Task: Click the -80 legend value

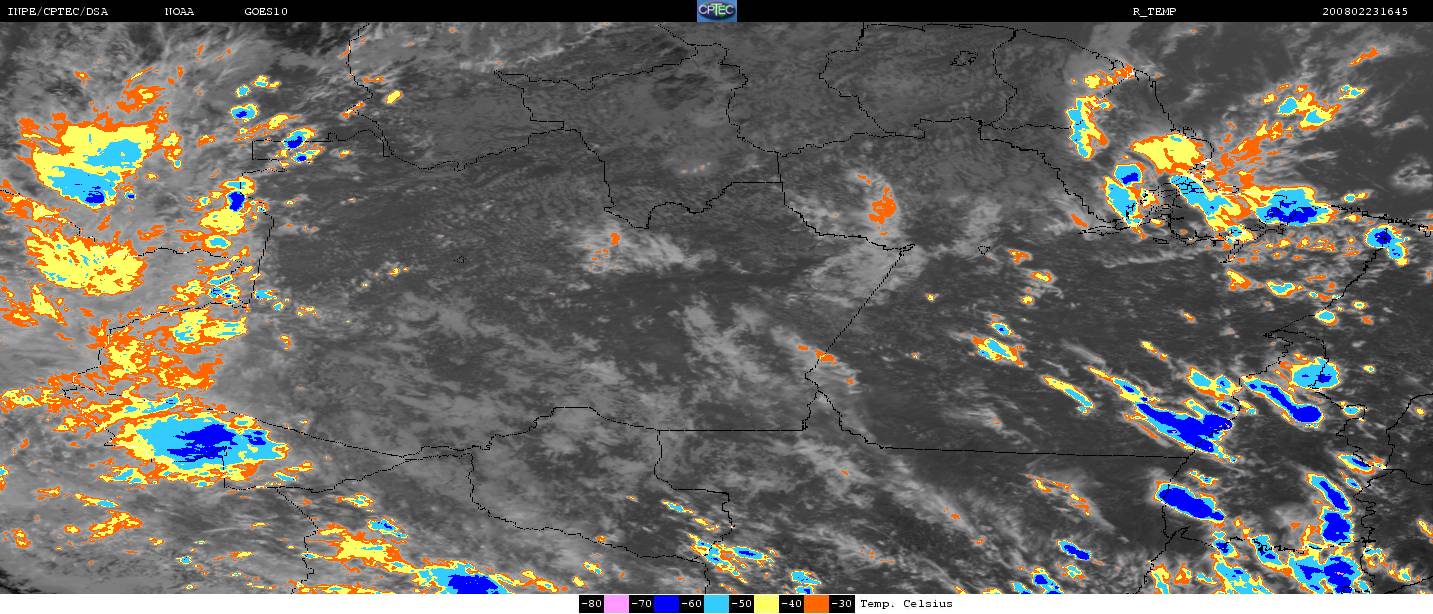Action: [591, 604]
